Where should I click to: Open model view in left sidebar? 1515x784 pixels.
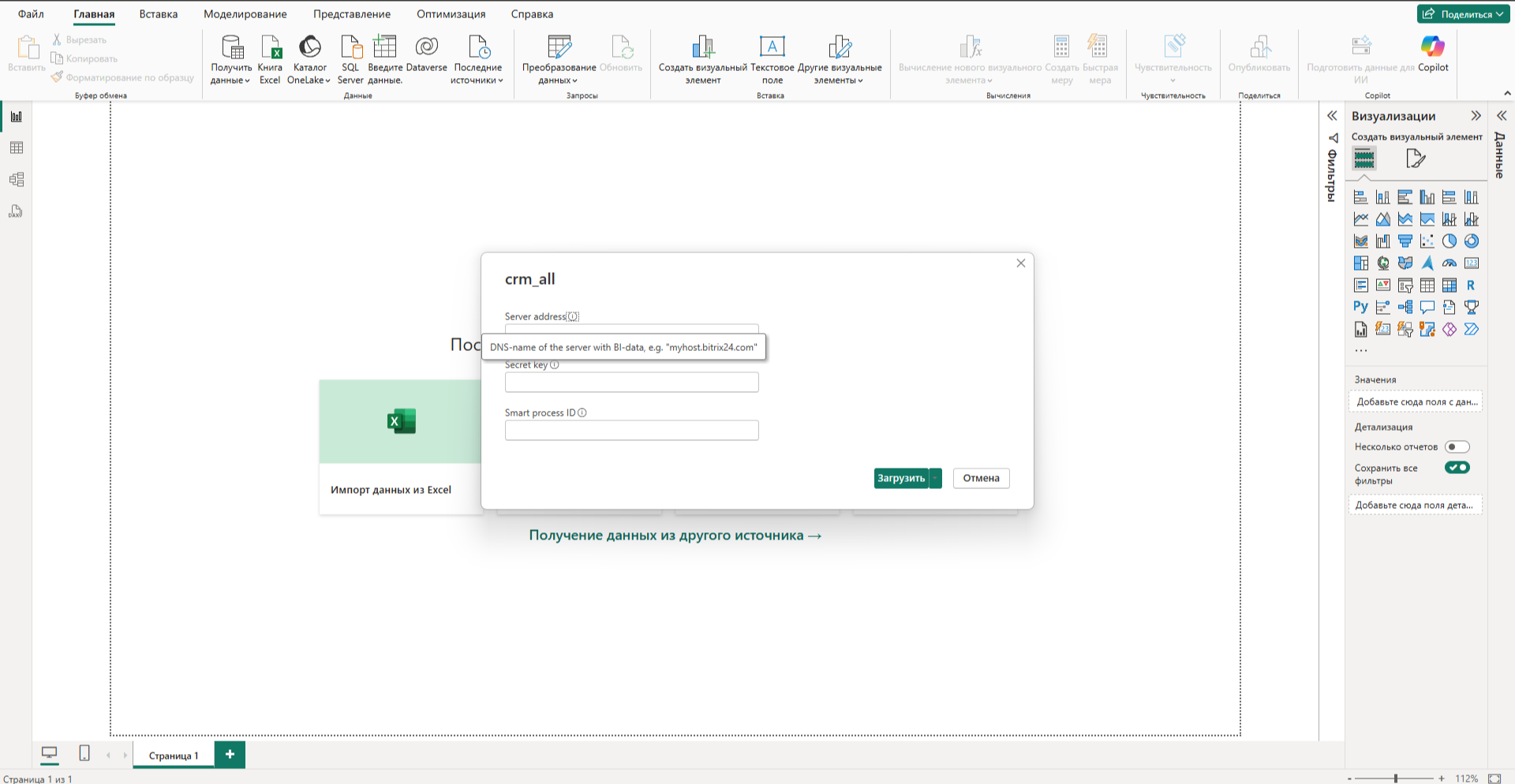17,180
